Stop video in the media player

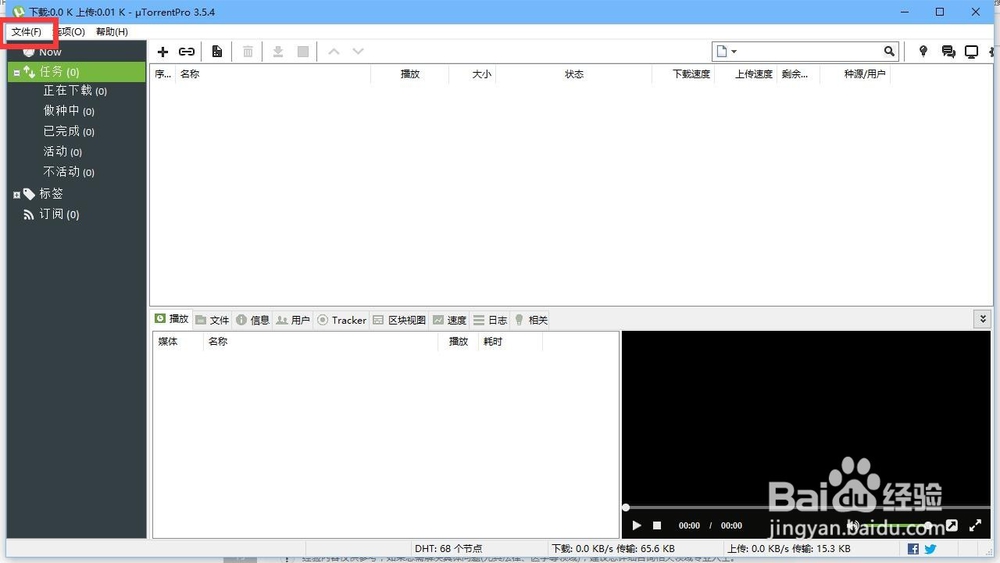(657, 525)
